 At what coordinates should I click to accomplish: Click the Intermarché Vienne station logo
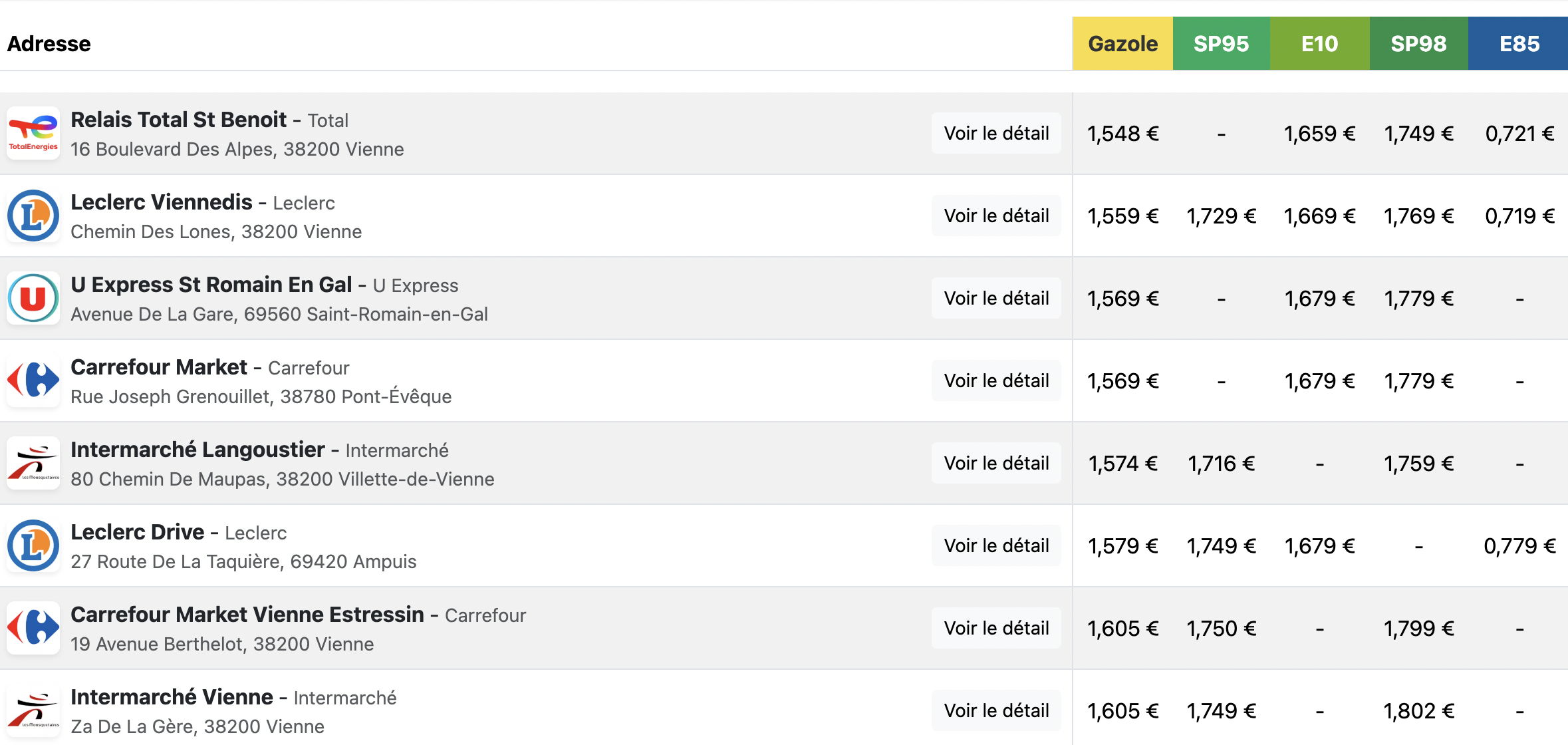[33, 710]
